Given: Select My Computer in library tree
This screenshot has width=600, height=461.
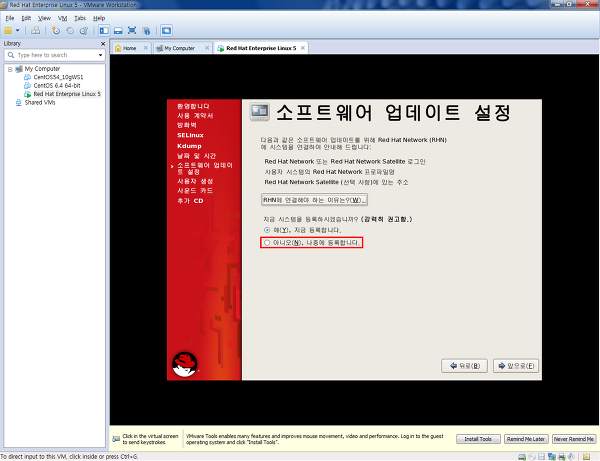Looking at the screenshot, I should click(x=42, y=69).
